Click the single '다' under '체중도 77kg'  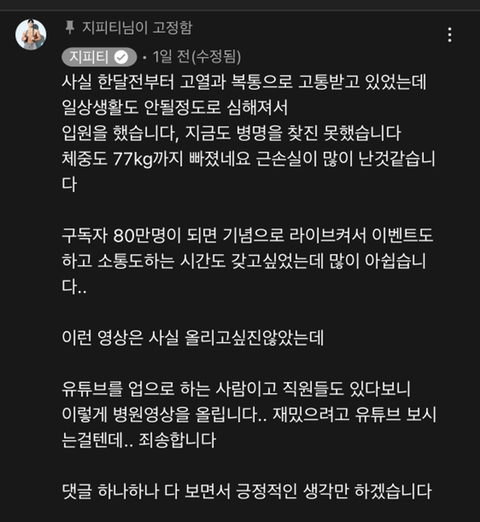69,184
